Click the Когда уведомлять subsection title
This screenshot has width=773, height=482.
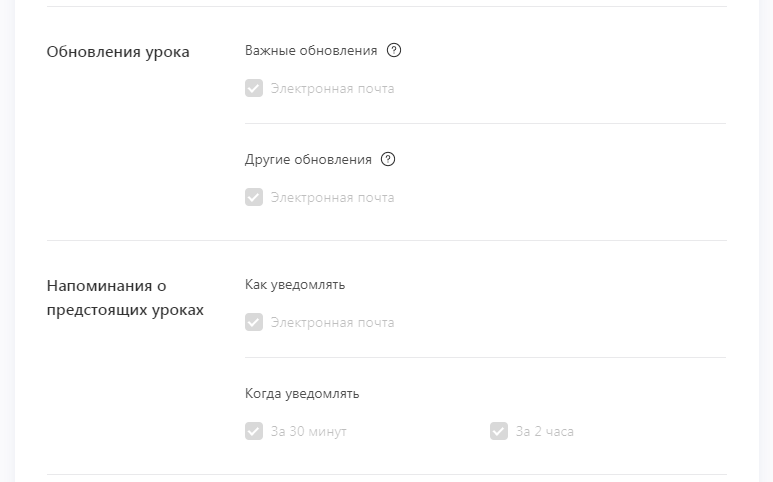pyautogui.click(x=302, y=394)
